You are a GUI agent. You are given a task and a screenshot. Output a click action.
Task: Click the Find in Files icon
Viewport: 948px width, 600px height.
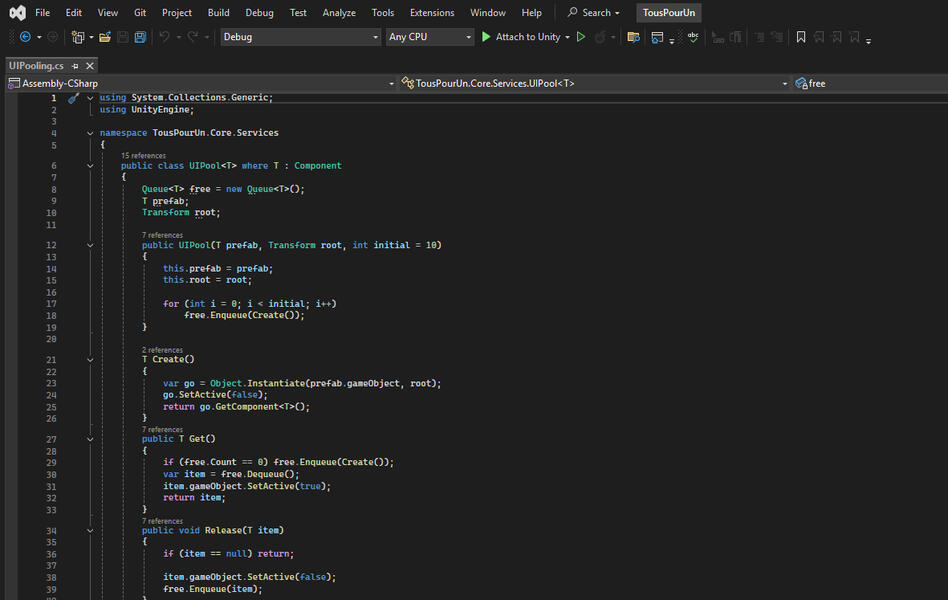coord(632,37)
